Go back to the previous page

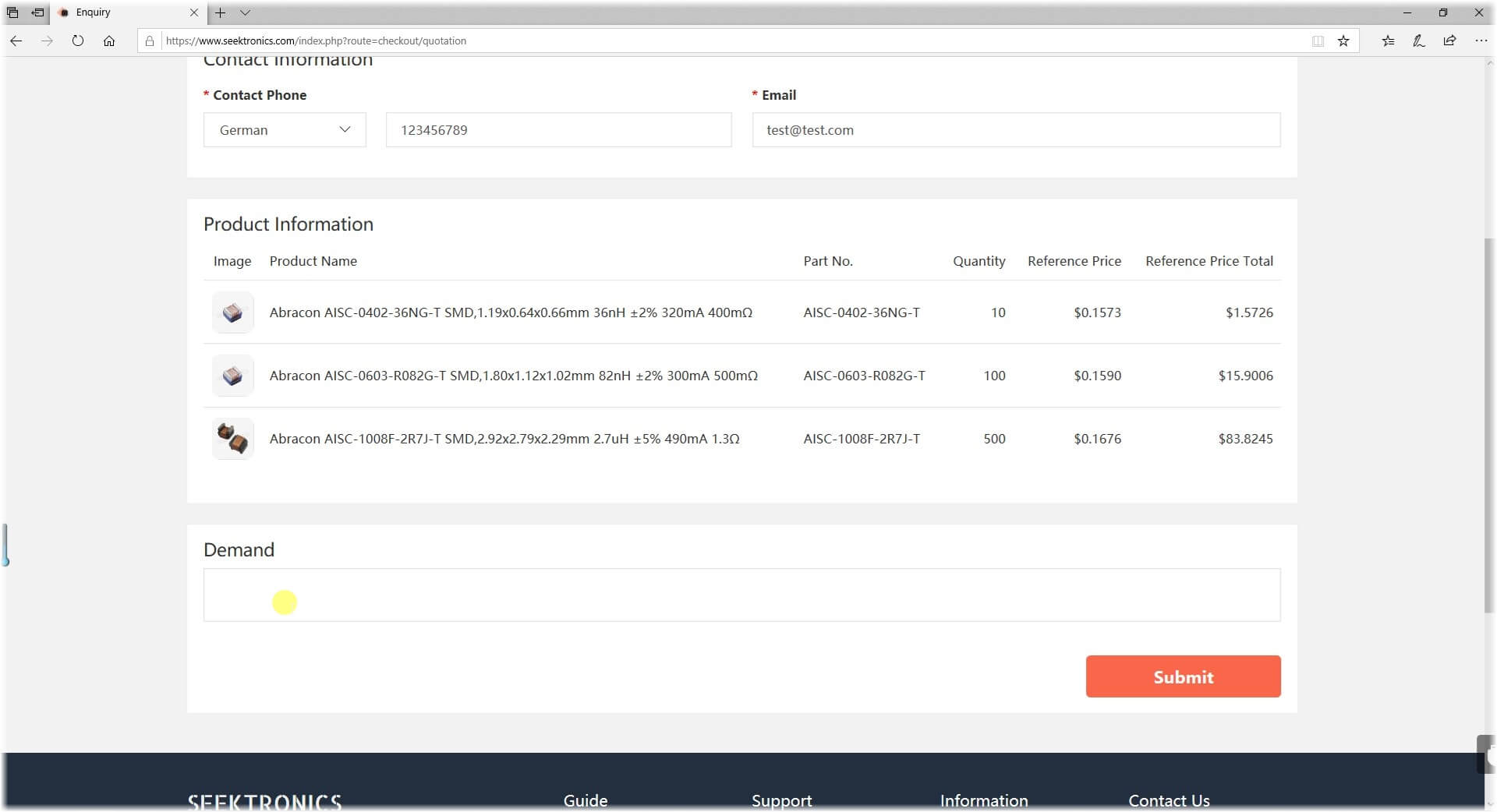16,41
